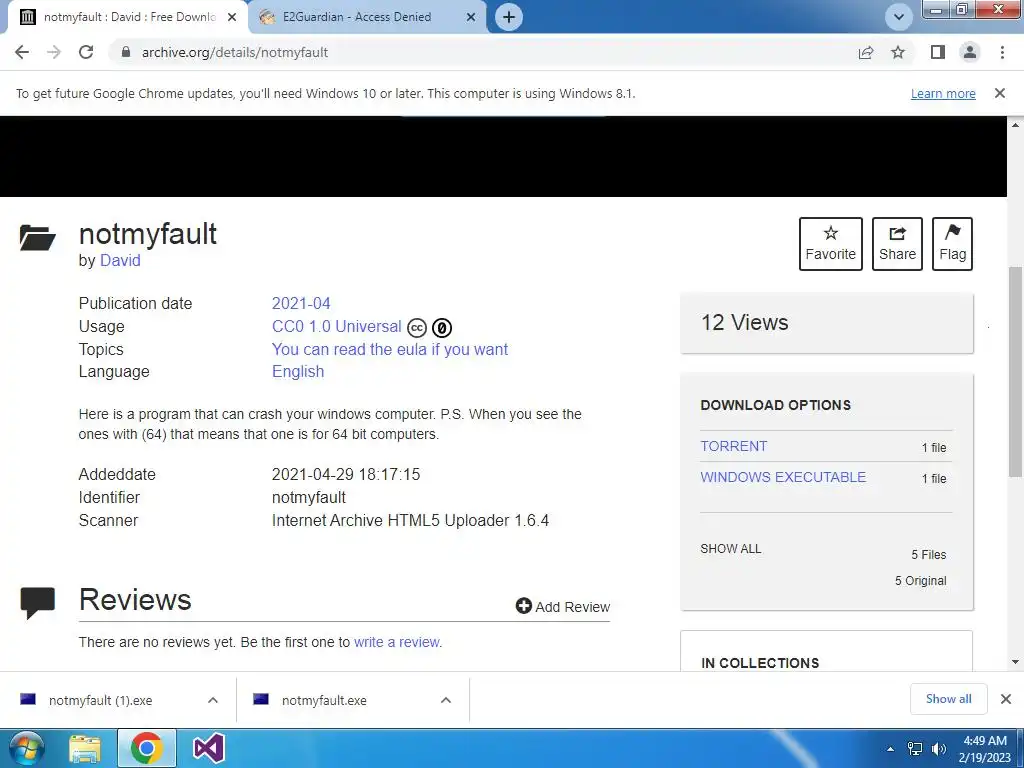Open taskbar clock and date

point(985,749)
